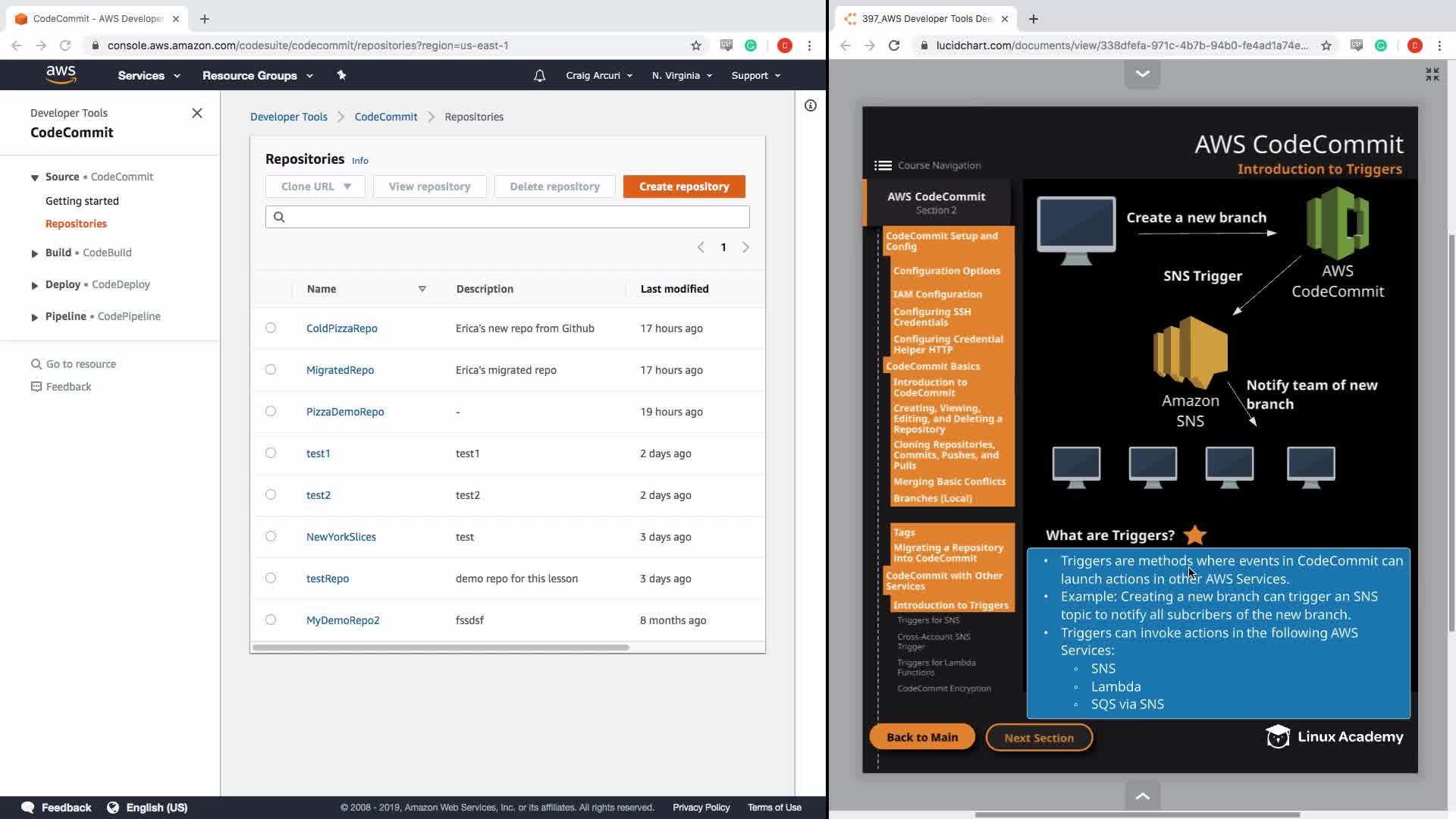The height and width of the screenshot is (819, 1456).
Task: Exit fullscreen in Lucidchart viewer
Action: coord(1432,74)
